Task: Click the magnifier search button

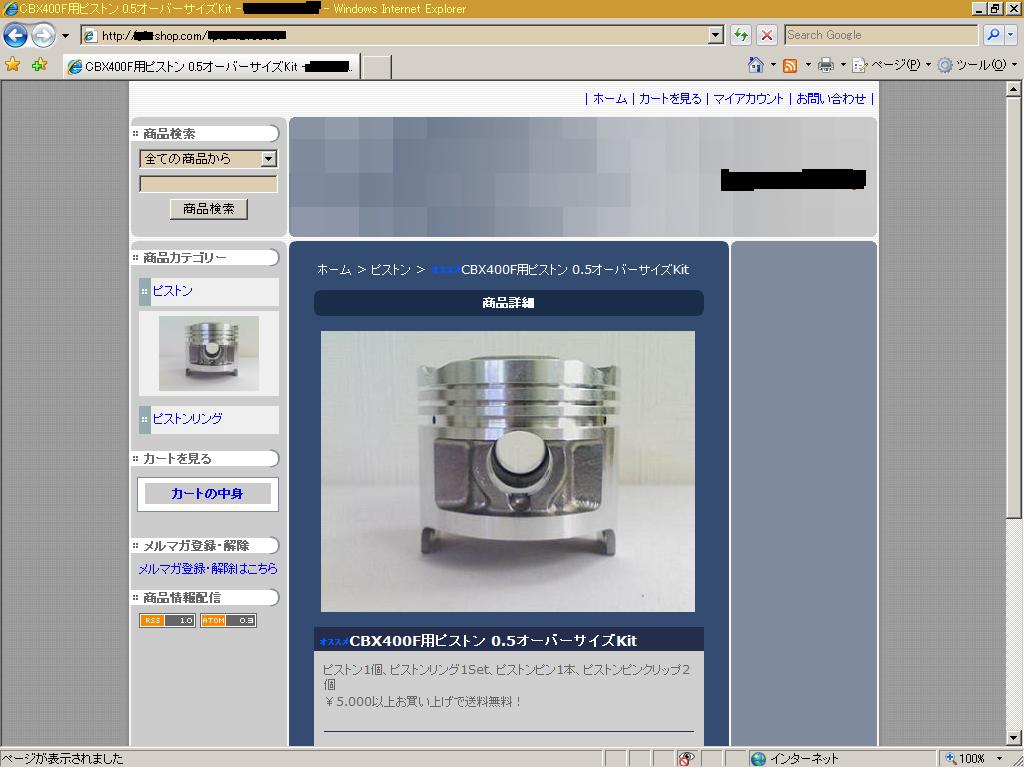Action: click(993, 35)
